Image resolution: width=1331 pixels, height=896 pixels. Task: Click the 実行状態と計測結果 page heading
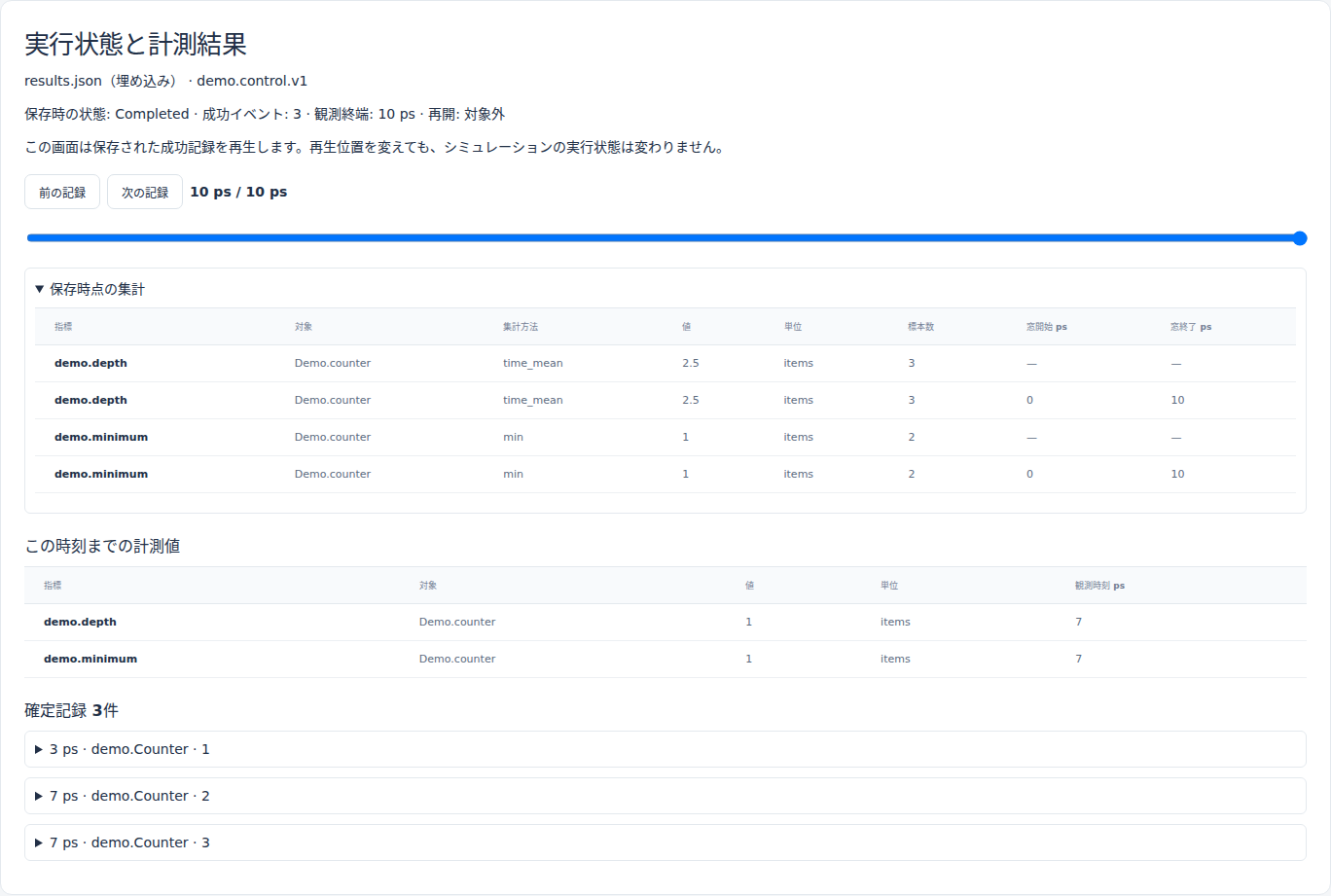point(135,44)
